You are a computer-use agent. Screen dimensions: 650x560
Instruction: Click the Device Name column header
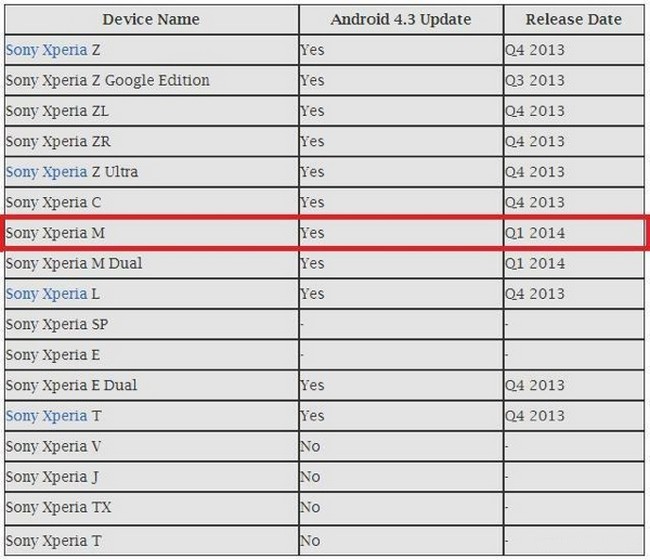[151, 19]
